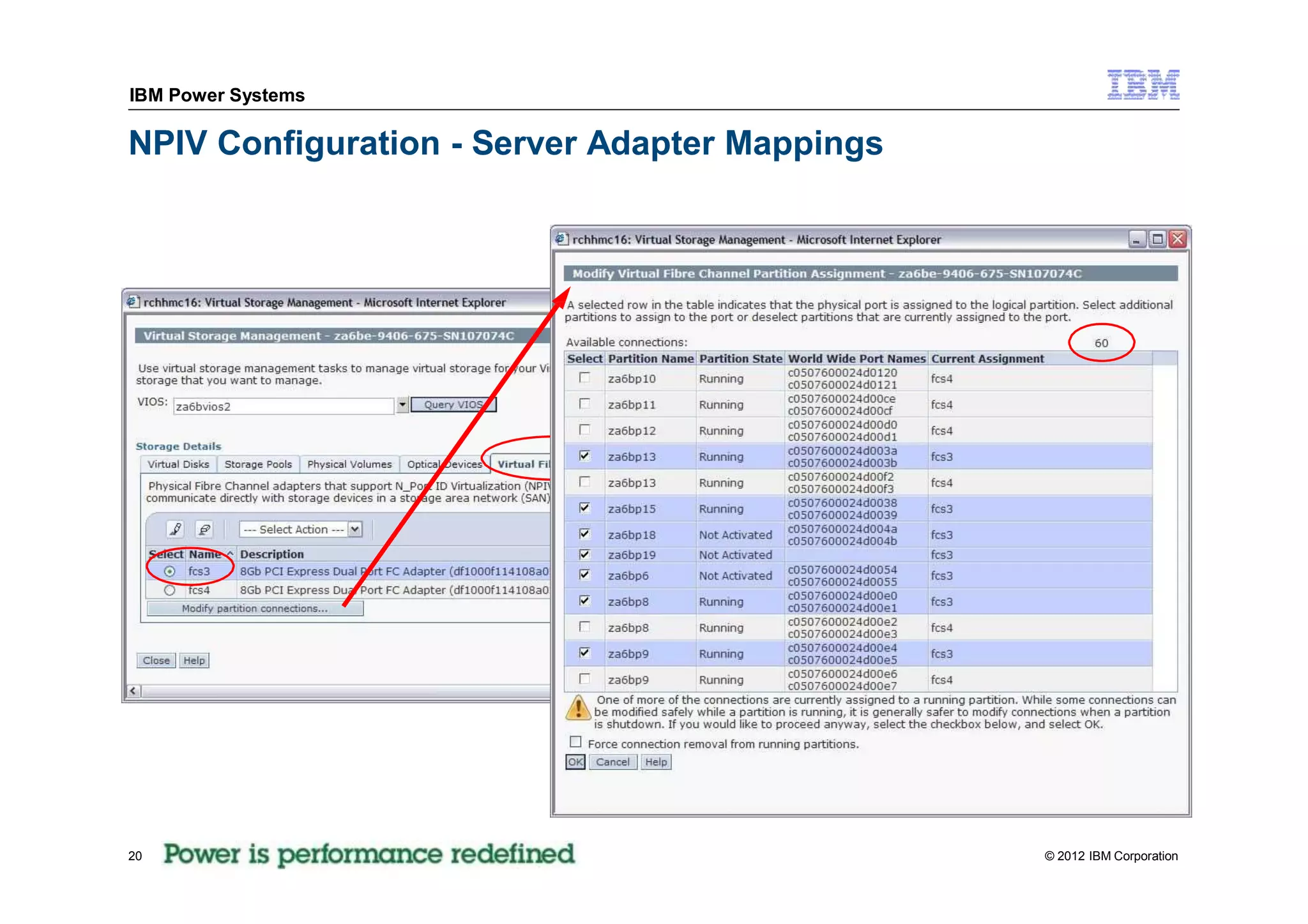Click left arrow of horizontal scrollbar
This screenshot has height=924, width=1308.
[x=133, y=691]
